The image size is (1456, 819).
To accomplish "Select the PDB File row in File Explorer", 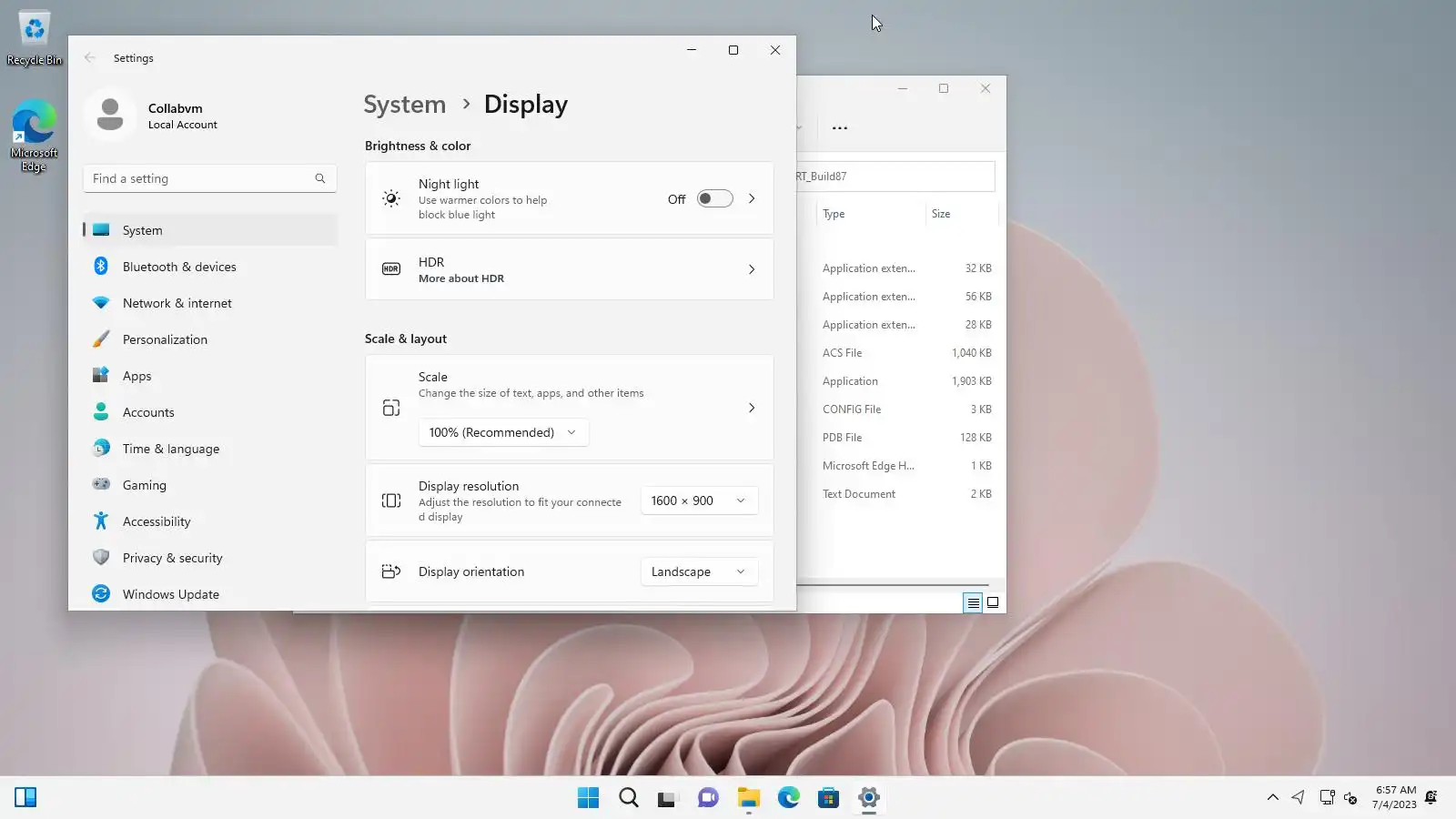I will pos(896,438).
